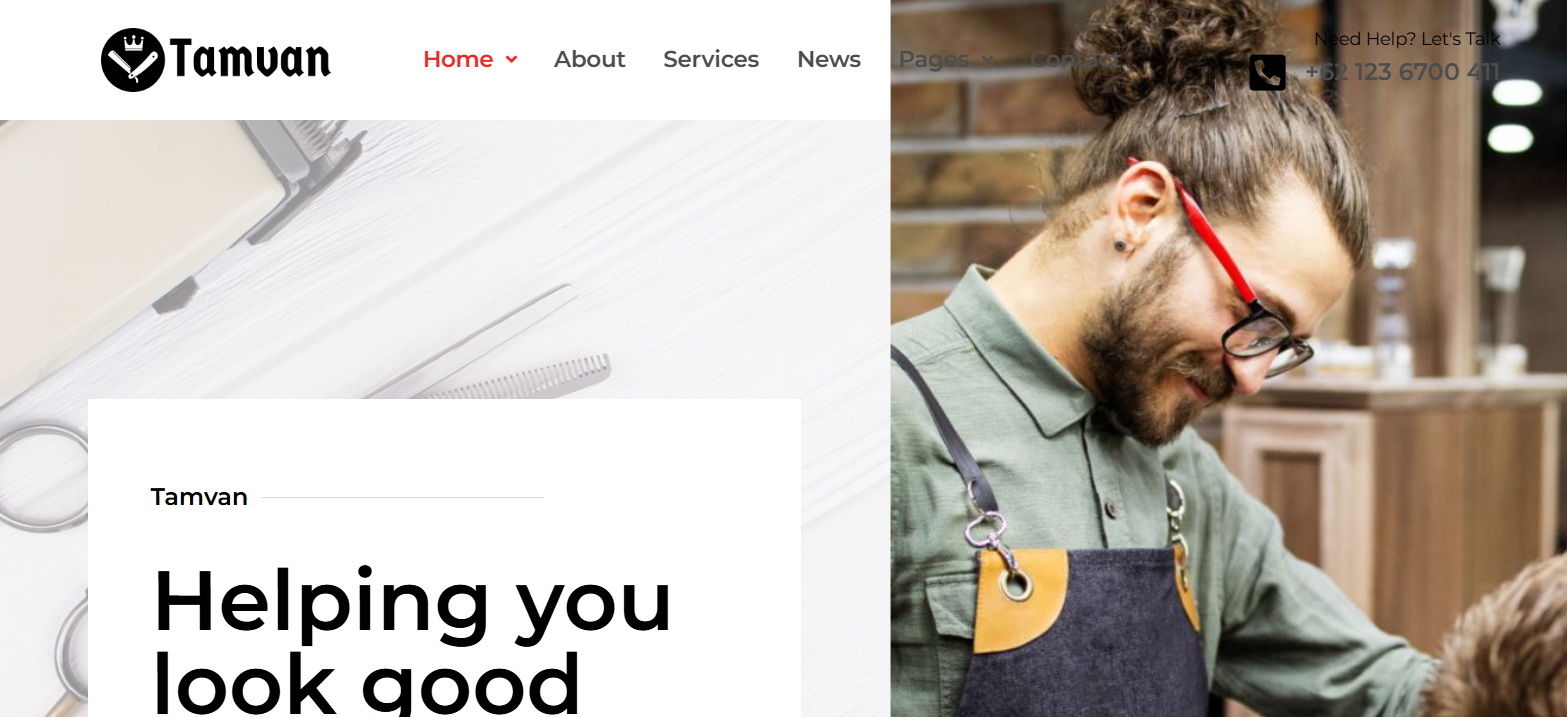Click the Tamvan label above the headline

click(199, 497)
